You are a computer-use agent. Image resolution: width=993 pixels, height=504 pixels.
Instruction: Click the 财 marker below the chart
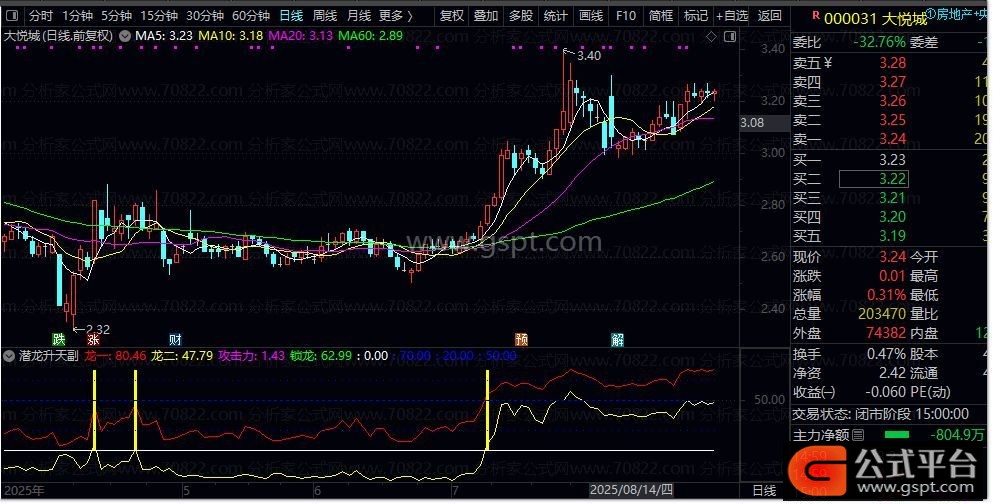[175, 339]
